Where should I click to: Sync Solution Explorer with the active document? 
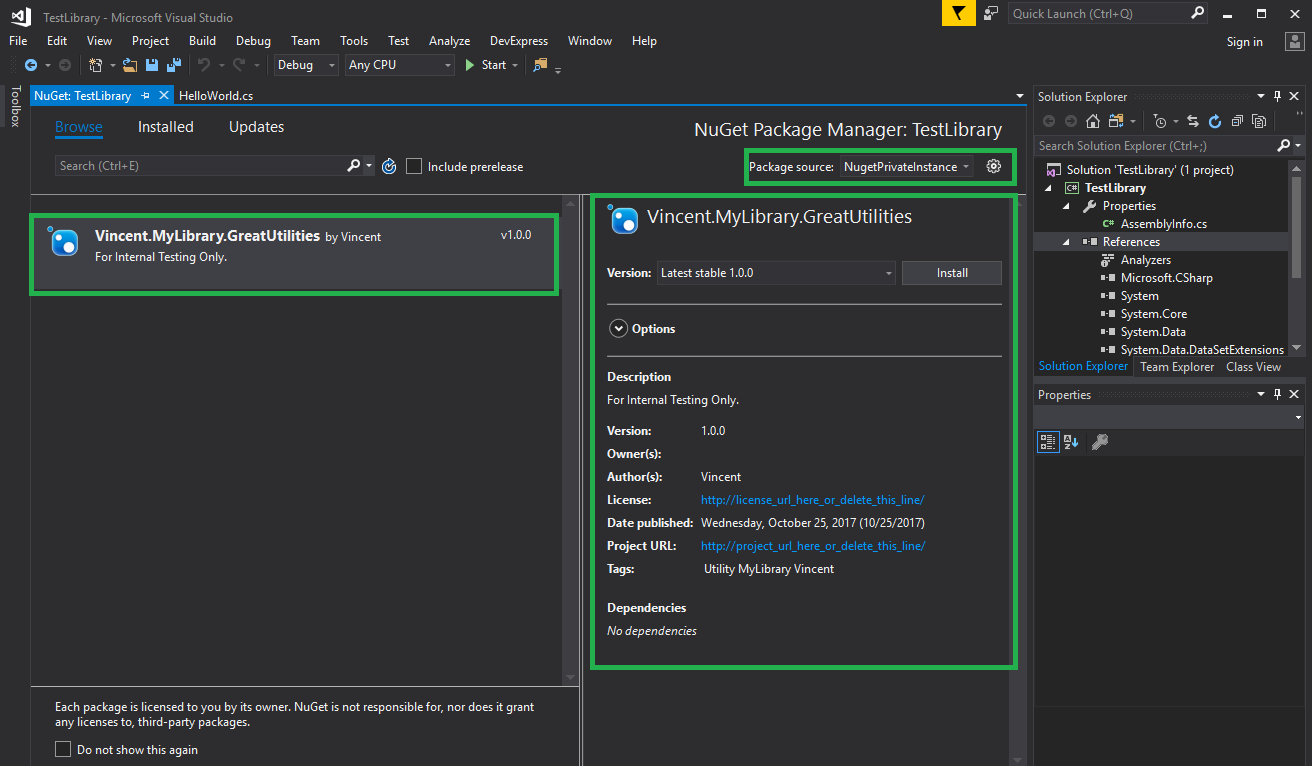[1193, 121]
